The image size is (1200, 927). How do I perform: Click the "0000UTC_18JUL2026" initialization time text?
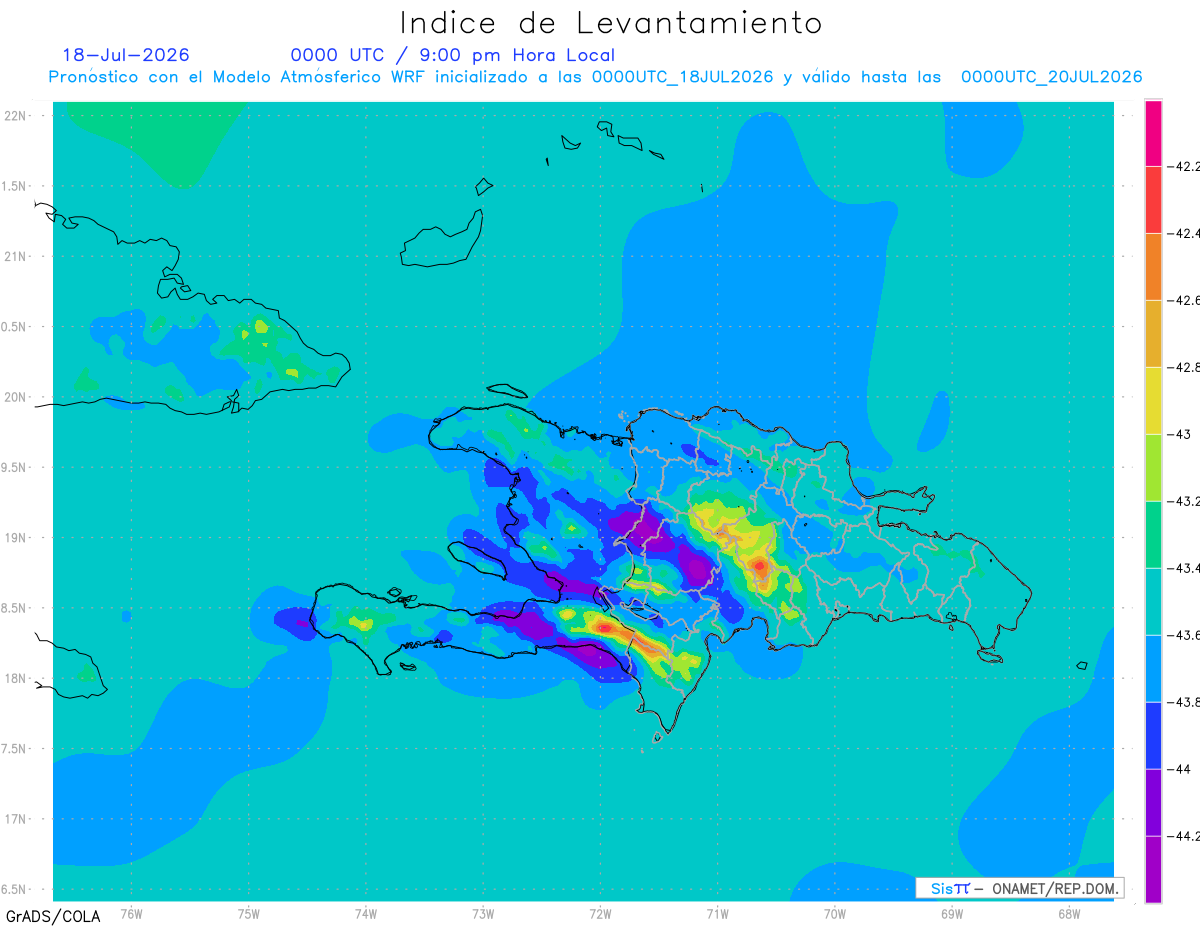(683, 77)
